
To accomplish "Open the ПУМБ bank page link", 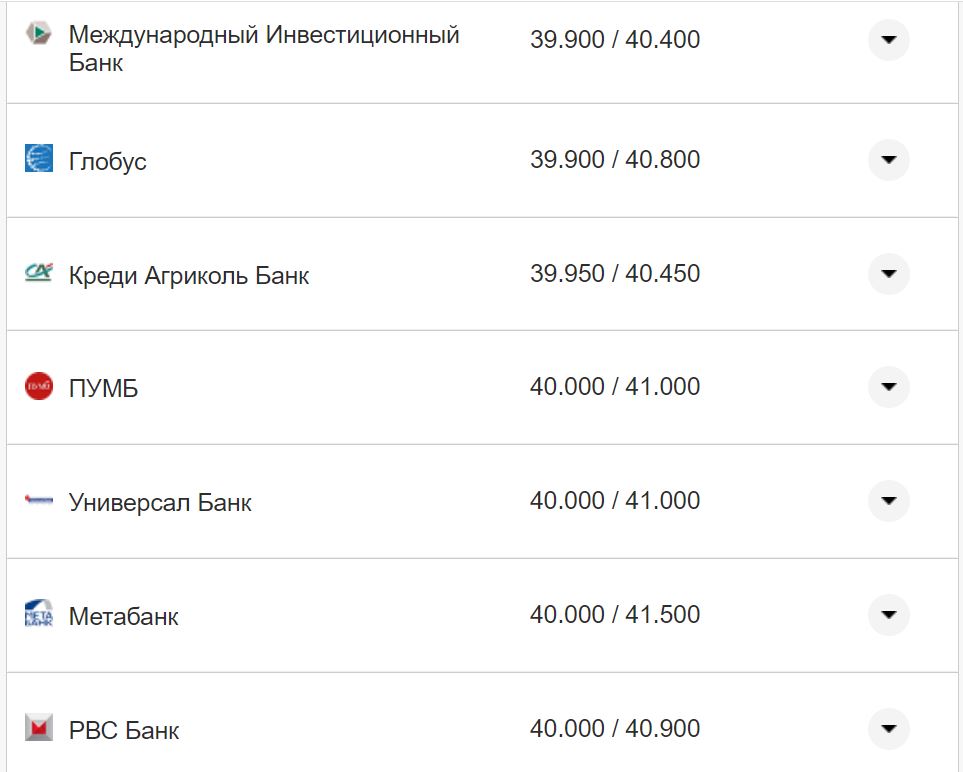I will click(x=103, y=387).
